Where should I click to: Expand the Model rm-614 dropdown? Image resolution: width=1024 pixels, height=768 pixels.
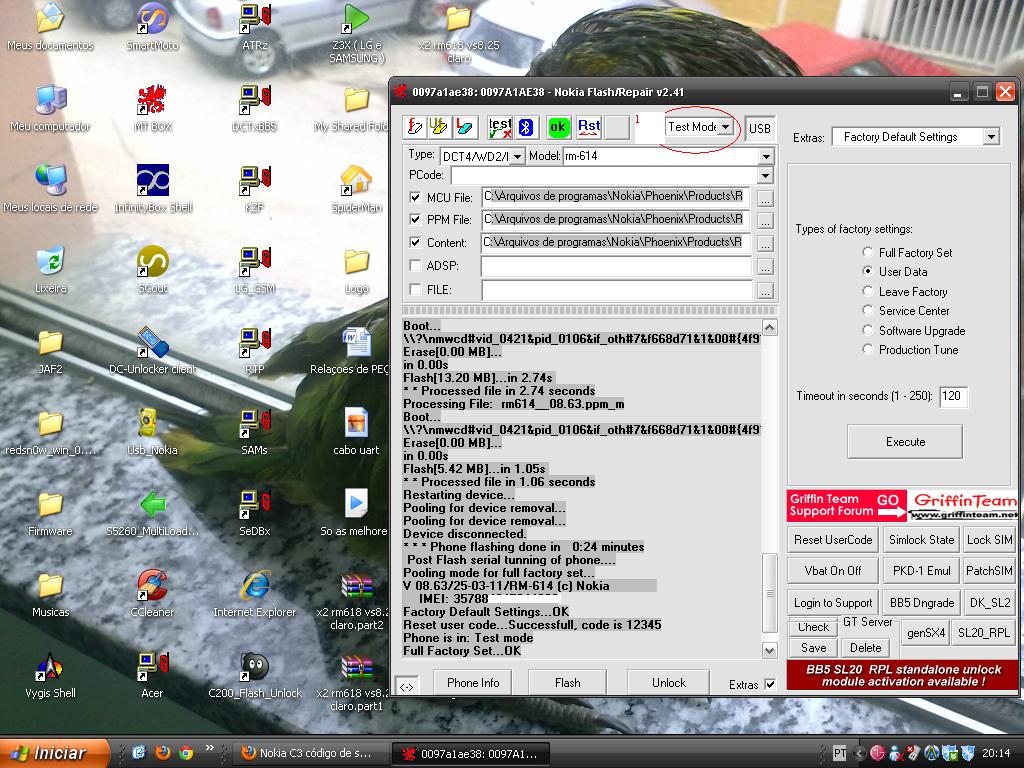pos(766,157)
